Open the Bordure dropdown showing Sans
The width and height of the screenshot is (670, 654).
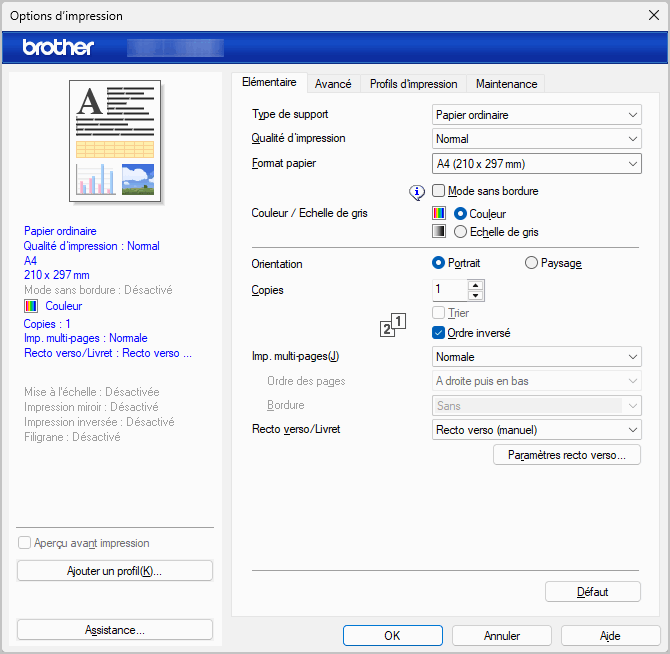(537, 405)
